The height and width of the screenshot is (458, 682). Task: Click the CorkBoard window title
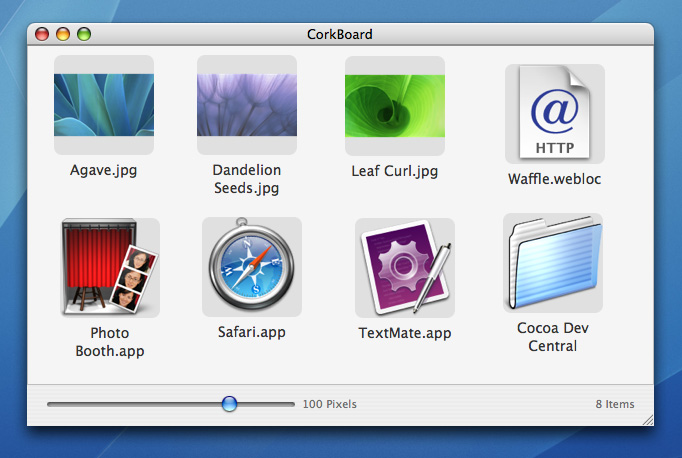tap(340, 34)
